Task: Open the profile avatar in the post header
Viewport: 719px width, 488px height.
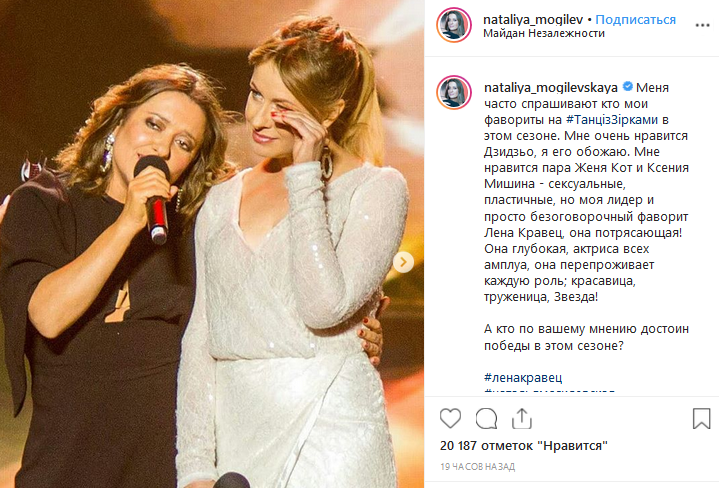Action: coord(454,25)
